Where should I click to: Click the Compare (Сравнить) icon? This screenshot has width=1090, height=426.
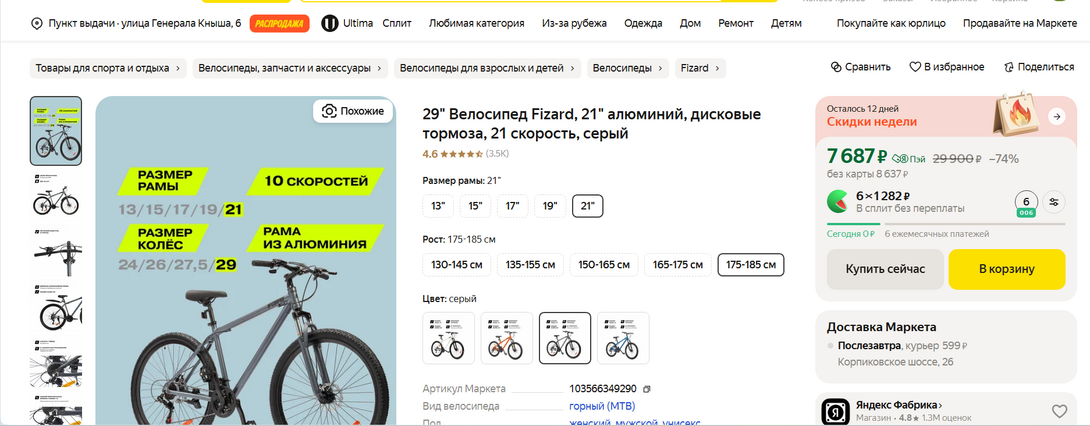(836, 67)
